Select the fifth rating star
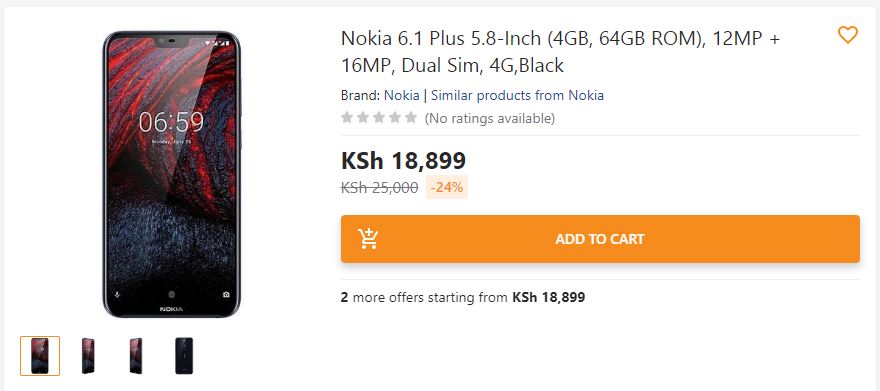 (x=411, y=118)
